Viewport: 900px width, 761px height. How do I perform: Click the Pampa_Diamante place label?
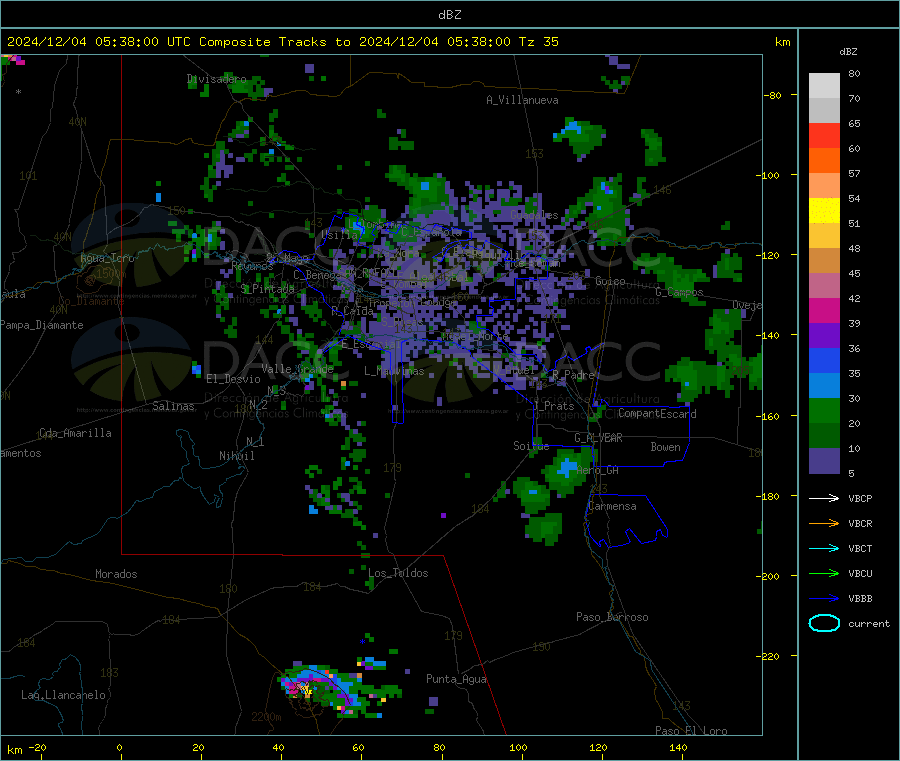click(x=42, y=325)
